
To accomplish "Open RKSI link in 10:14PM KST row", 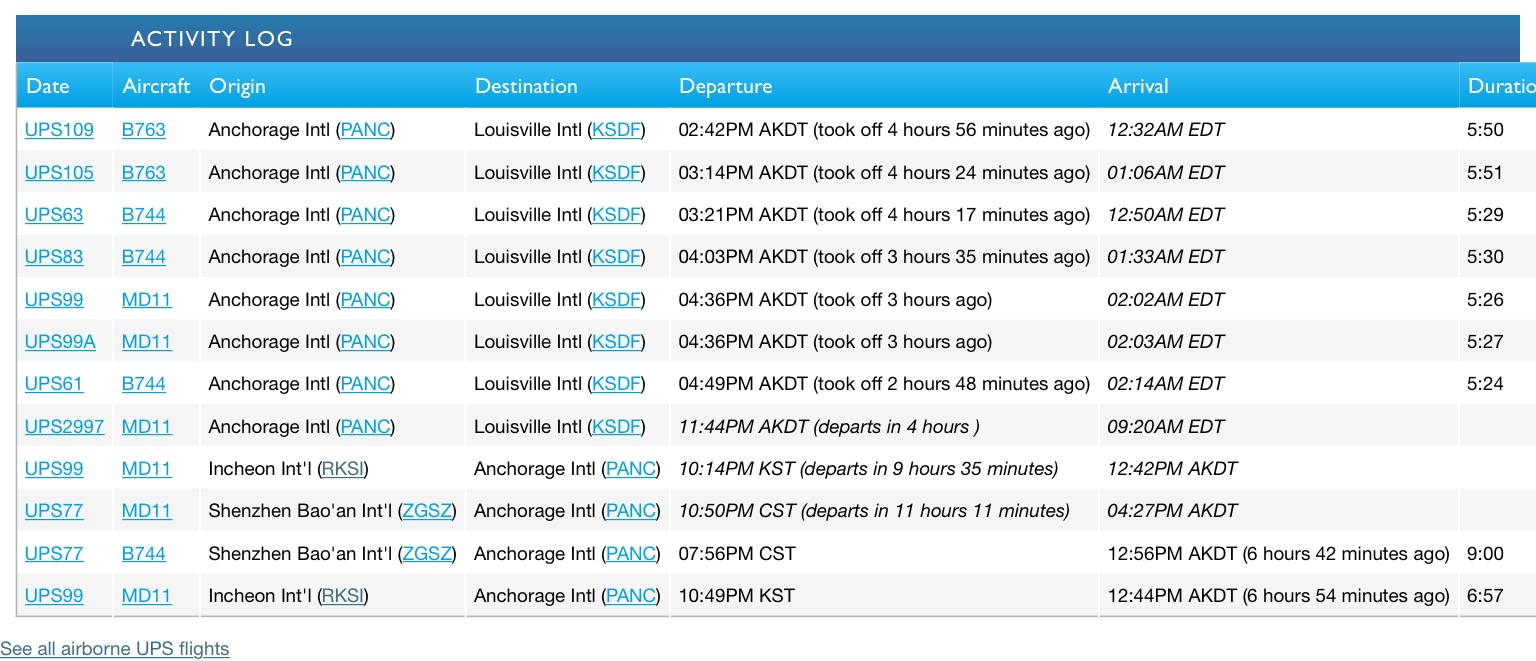I will point(342,468).
